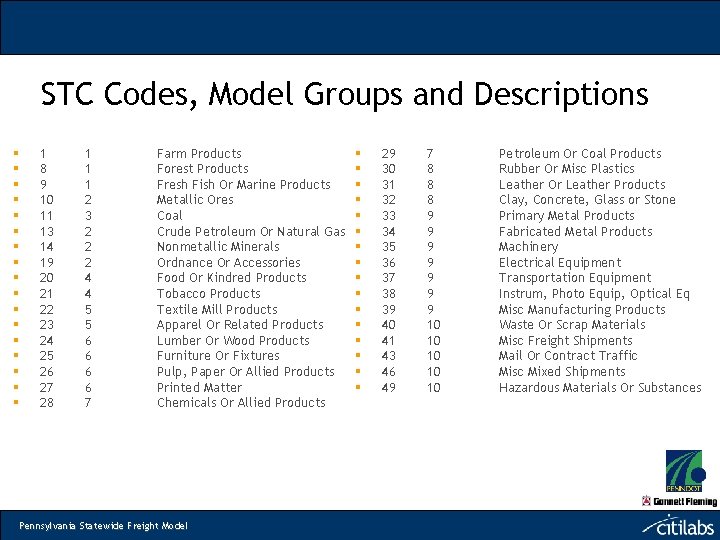The width and height of the screenshot is (720, 540).
Task: Select 'Lumber Or Wood Products'
Action: click(233, 341)
